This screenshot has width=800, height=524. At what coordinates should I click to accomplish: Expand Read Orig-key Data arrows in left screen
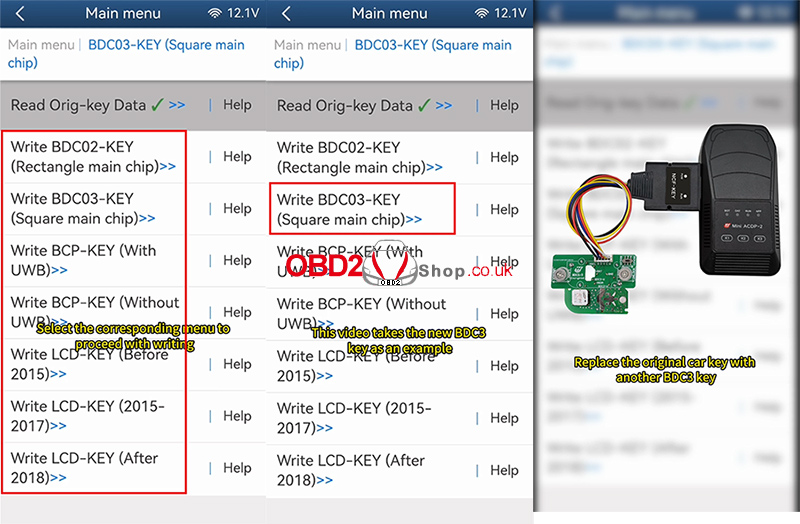177,105
